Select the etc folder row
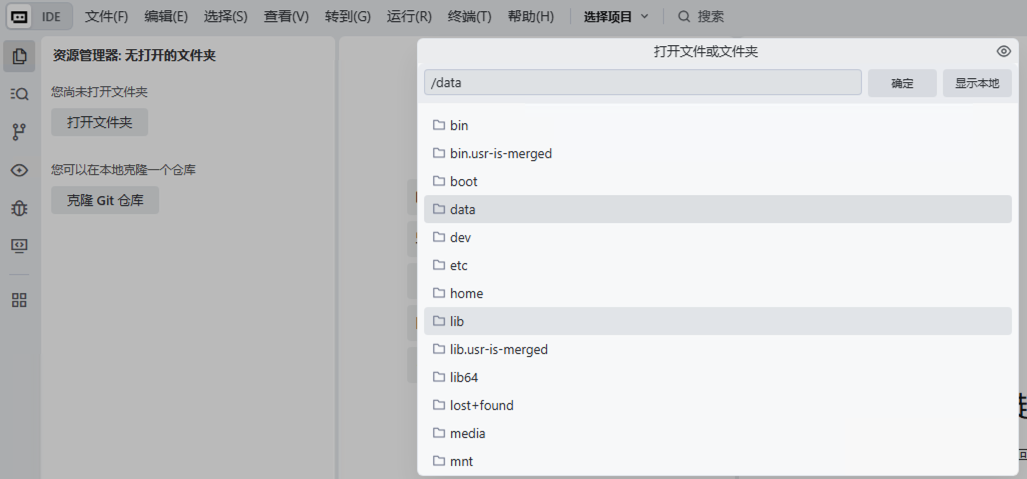 [717, 265]
